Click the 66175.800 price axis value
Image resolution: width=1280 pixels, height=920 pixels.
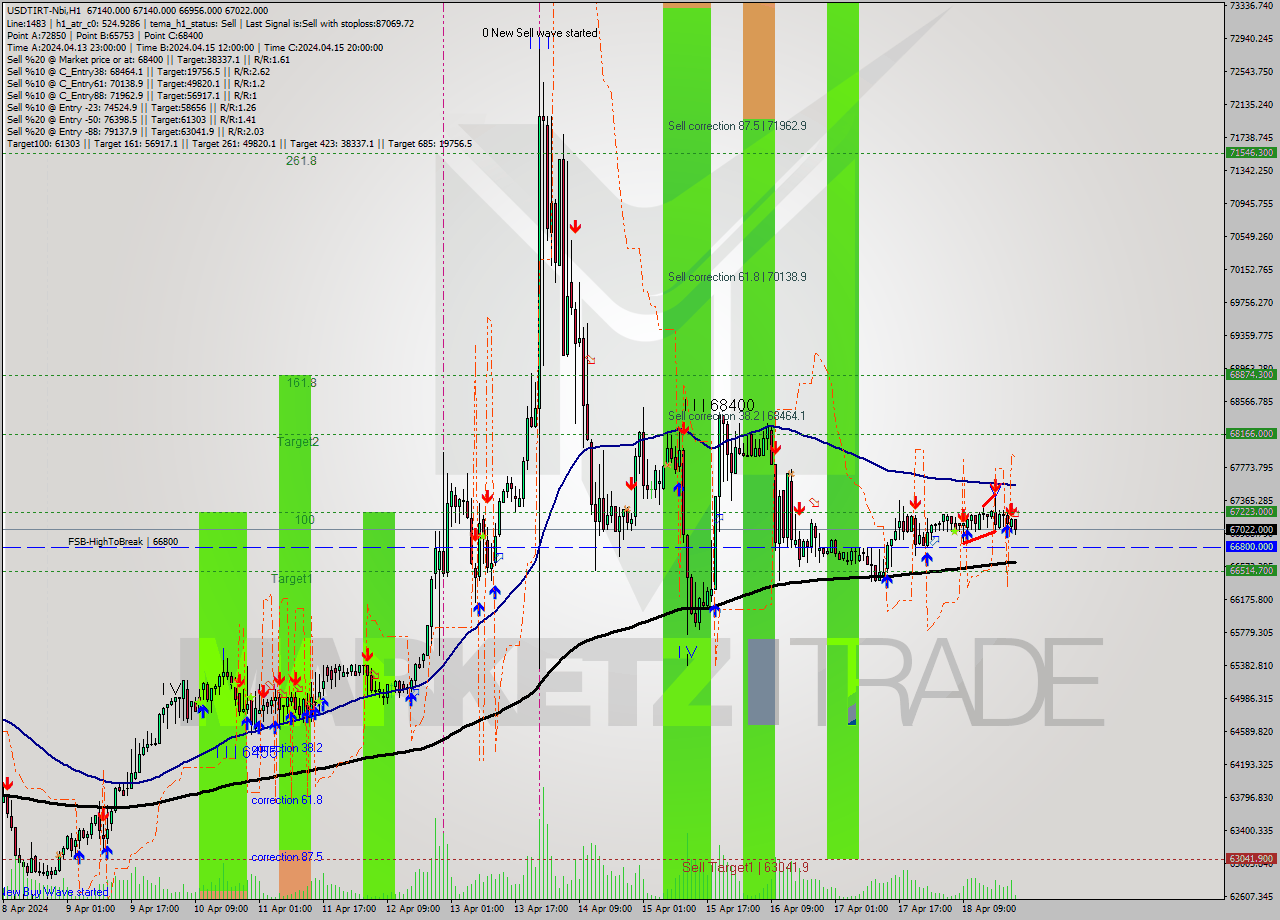tap(1250, 600)
